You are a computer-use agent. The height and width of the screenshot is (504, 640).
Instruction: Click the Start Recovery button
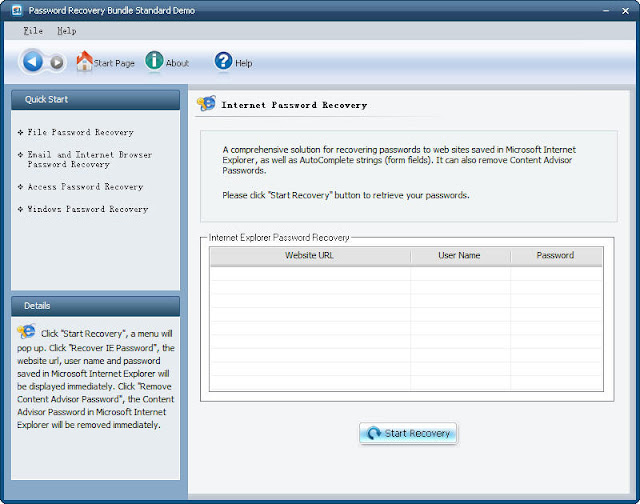[x=408, y=433]
